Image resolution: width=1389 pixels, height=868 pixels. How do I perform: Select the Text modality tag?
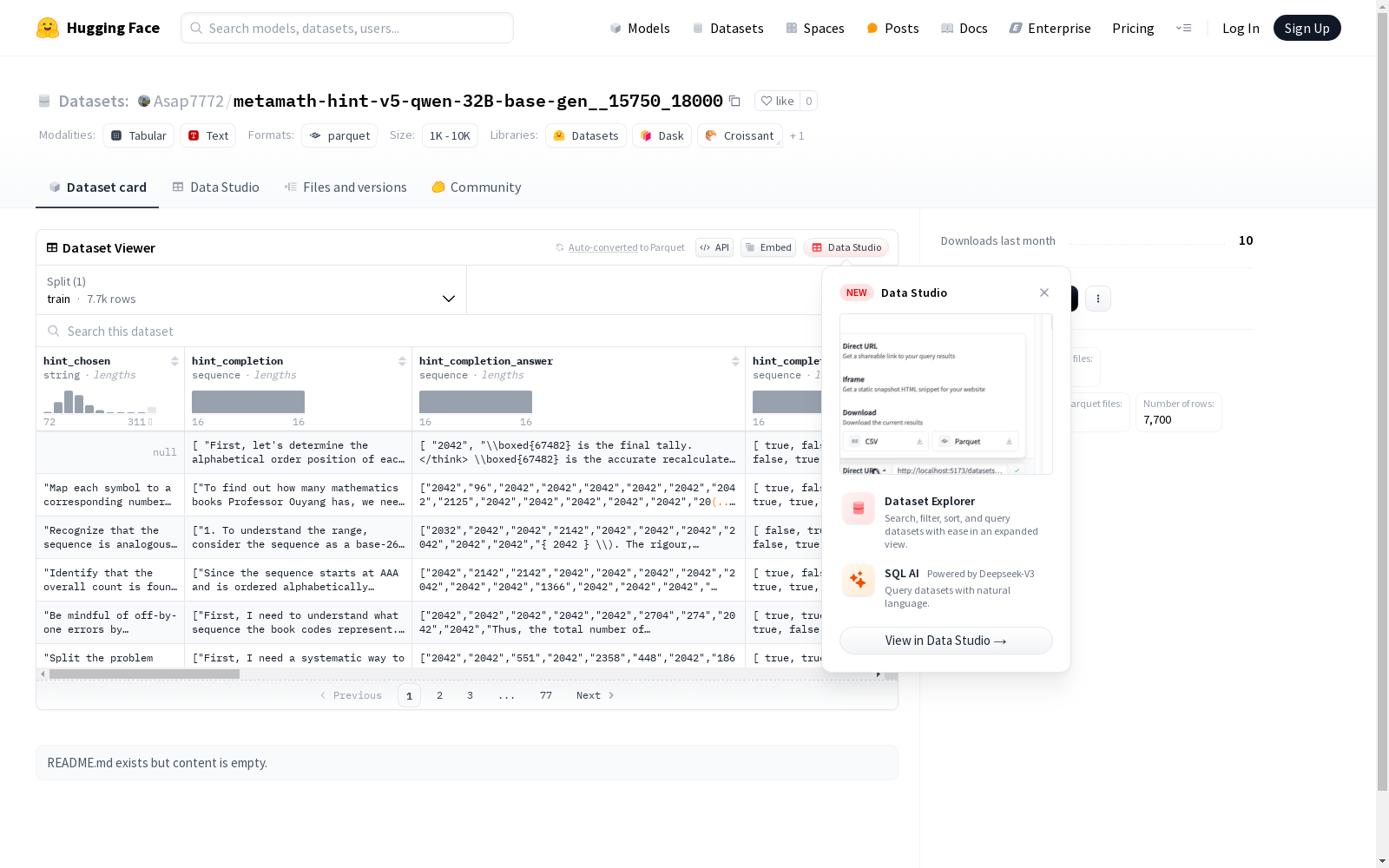(x=208, y=135)
